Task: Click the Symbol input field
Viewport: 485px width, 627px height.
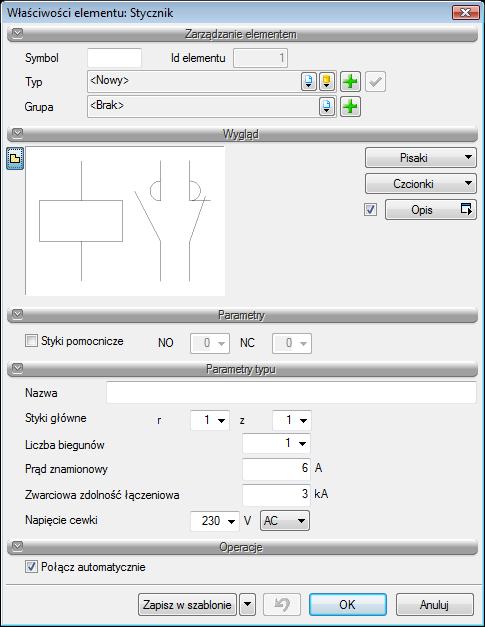Action: tap(114, 58)
